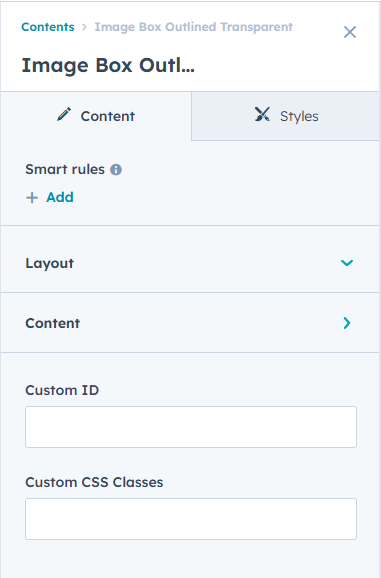
Task: Expand the Layout section chevron
Action: tap(347, 263)
